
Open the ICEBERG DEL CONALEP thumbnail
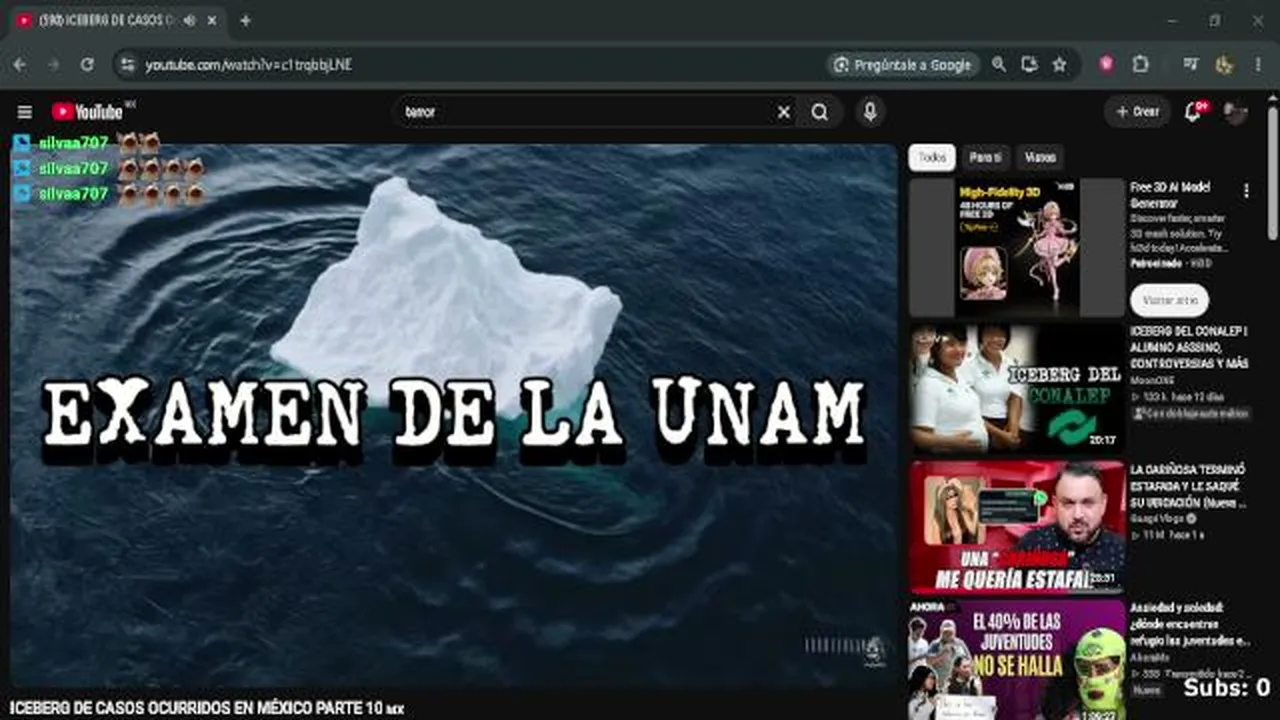pyautogui.click(x=1017, y=388)
